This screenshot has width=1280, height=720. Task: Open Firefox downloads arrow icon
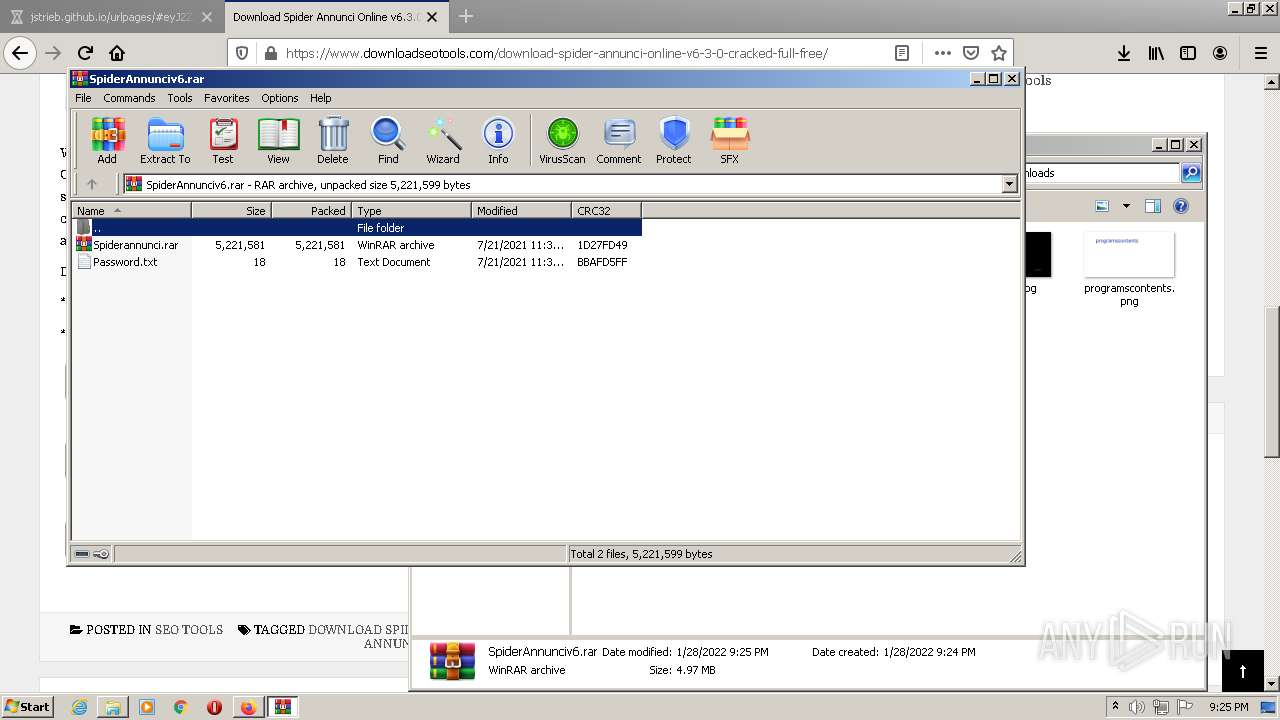[1124, 53]
